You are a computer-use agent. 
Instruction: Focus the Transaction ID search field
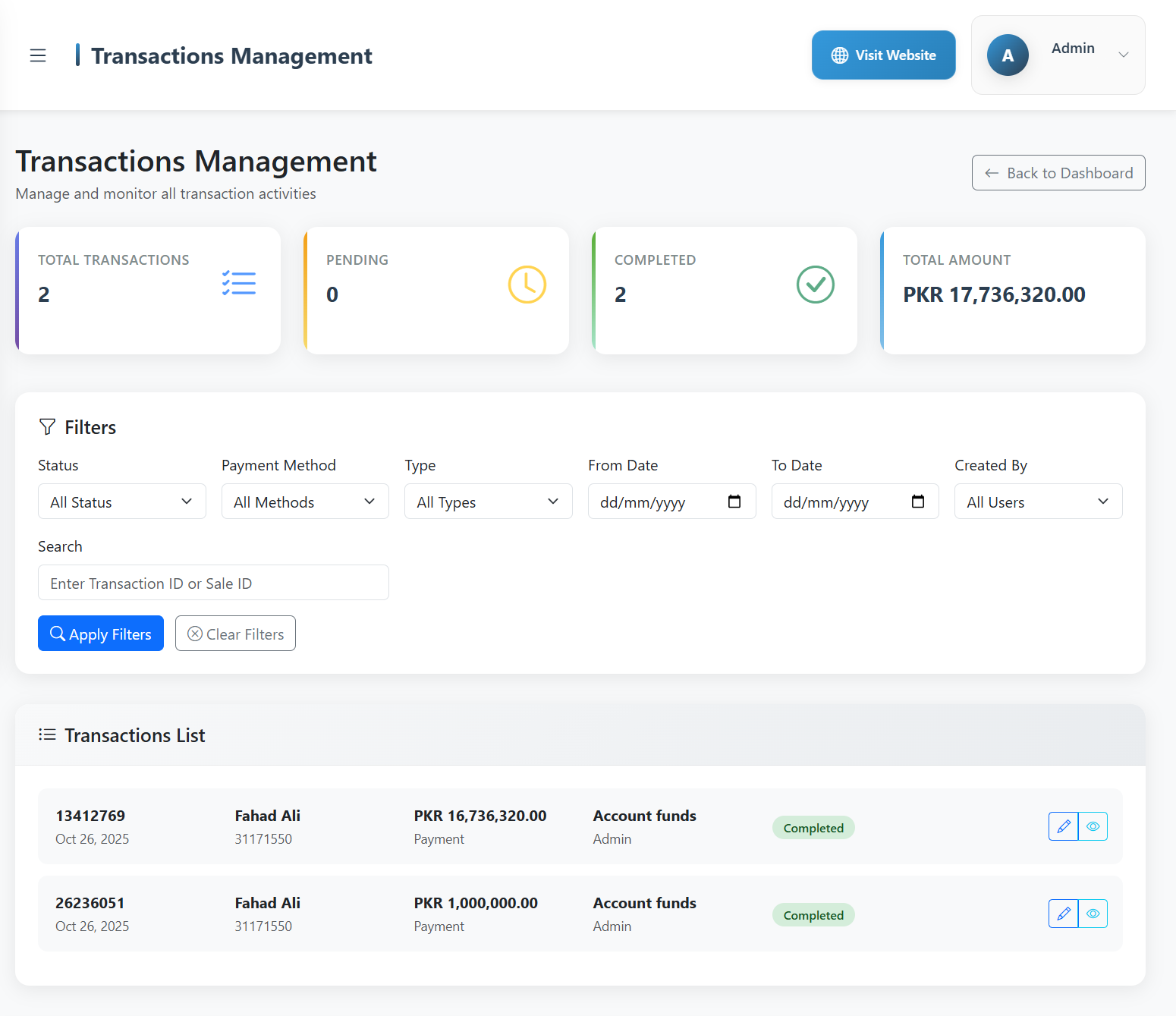tap(213, 583)
